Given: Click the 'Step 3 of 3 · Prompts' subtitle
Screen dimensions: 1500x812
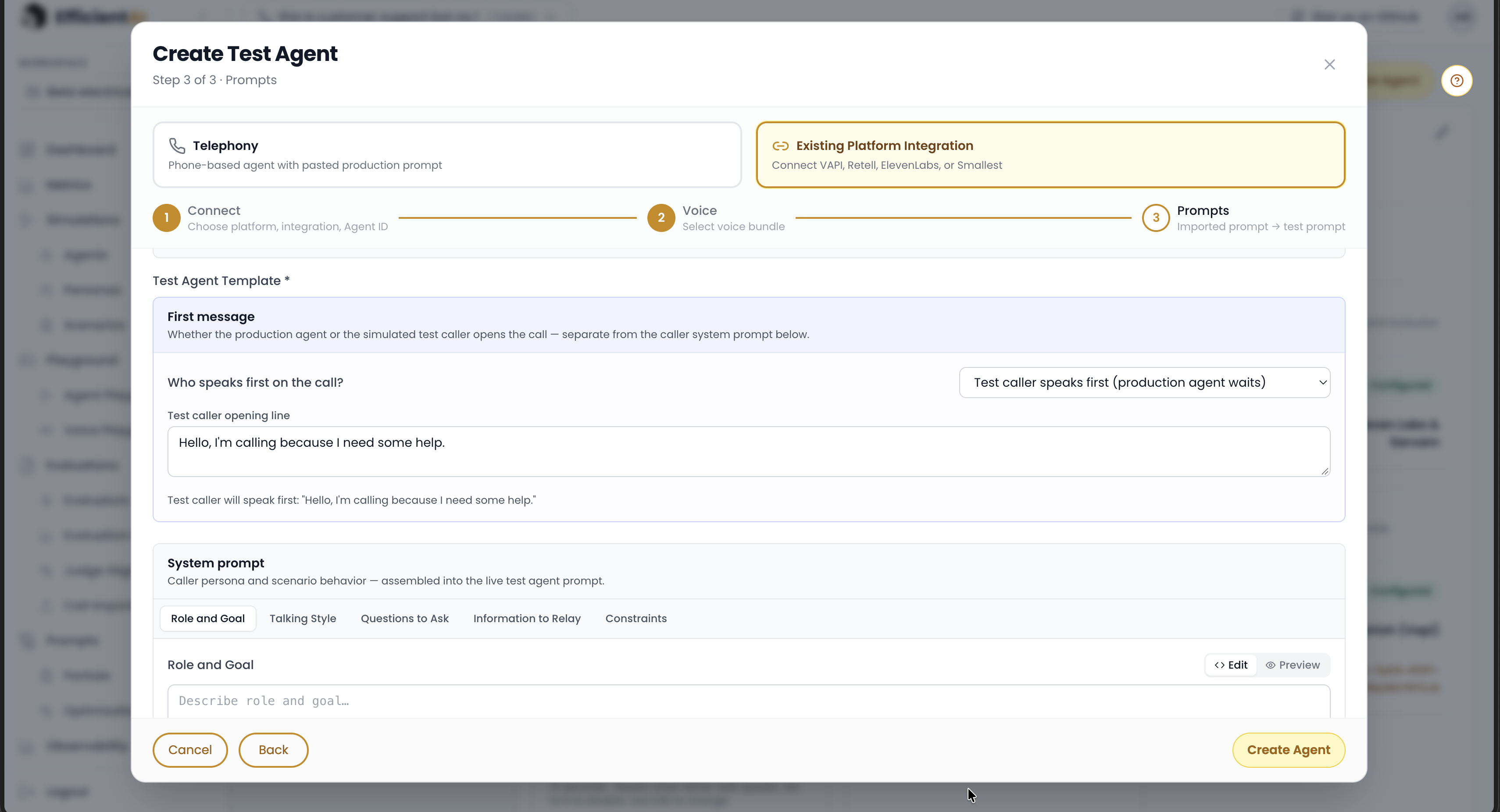Looking at the screenshot, I should [214, 80].
